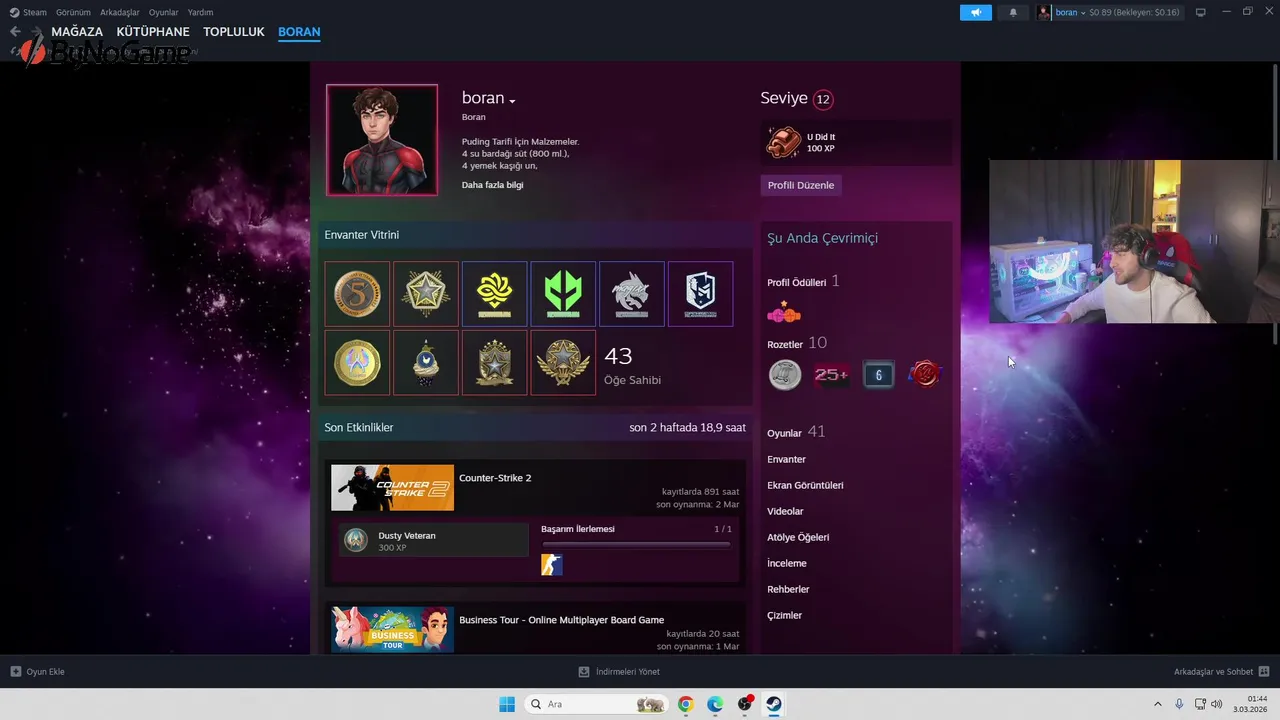Open the white shield team sticker item

point(700,294)
